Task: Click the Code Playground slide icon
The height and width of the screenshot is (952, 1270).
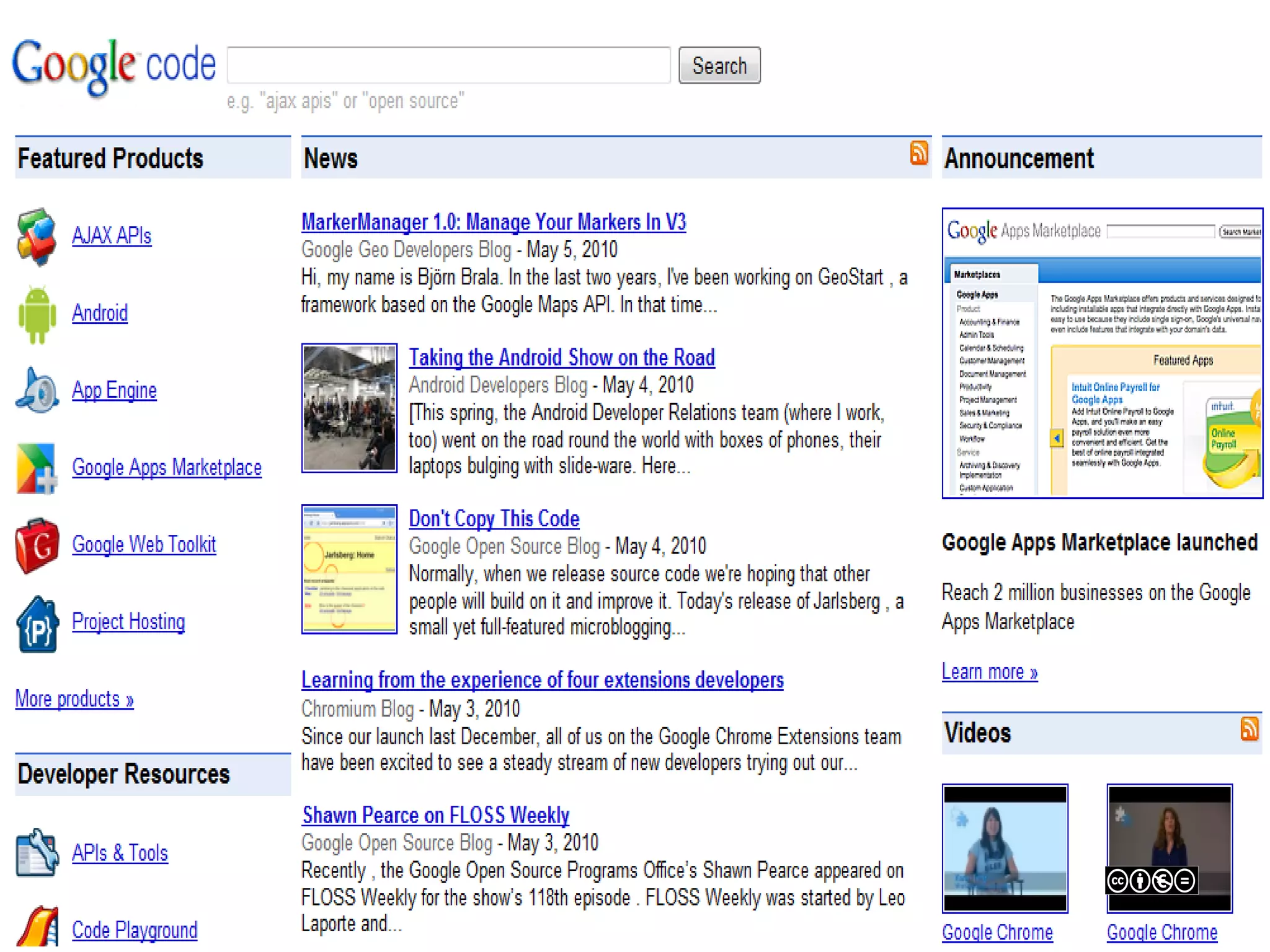Action: pos(37,927)
